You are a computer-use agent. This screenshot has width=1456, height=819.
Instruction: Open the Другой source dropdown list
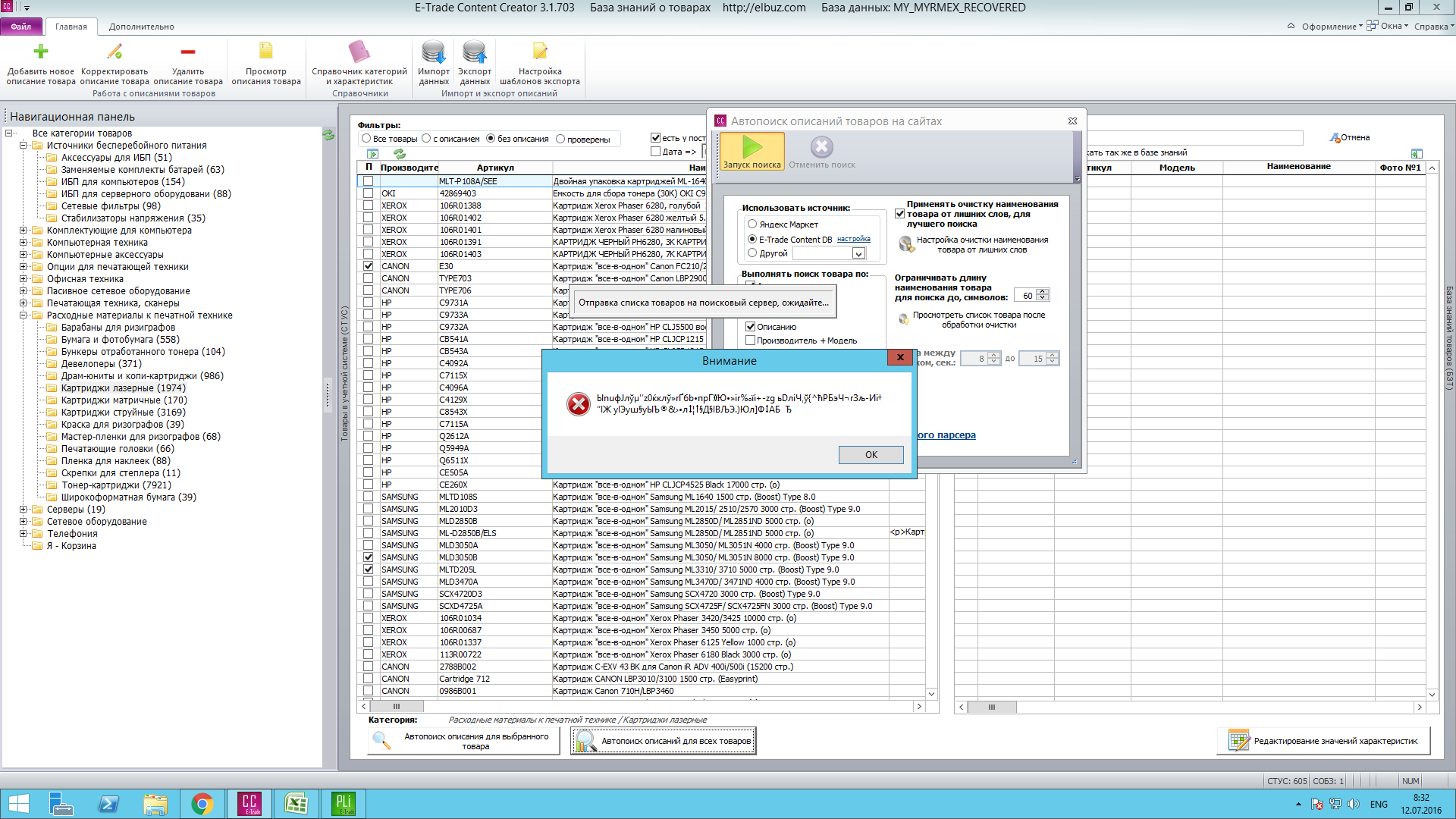tap(858, 253)
